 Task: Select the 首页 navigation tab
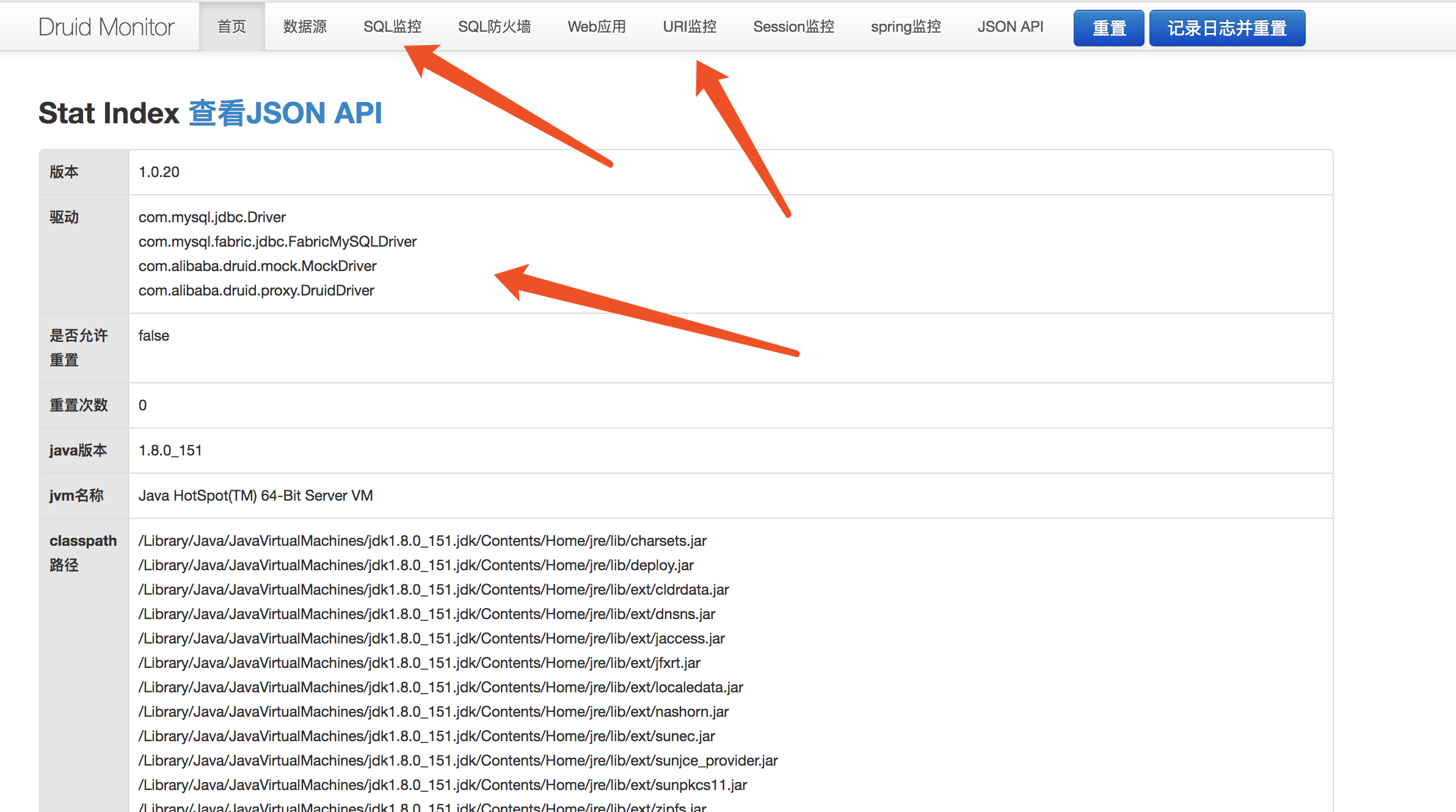[231, 27]
